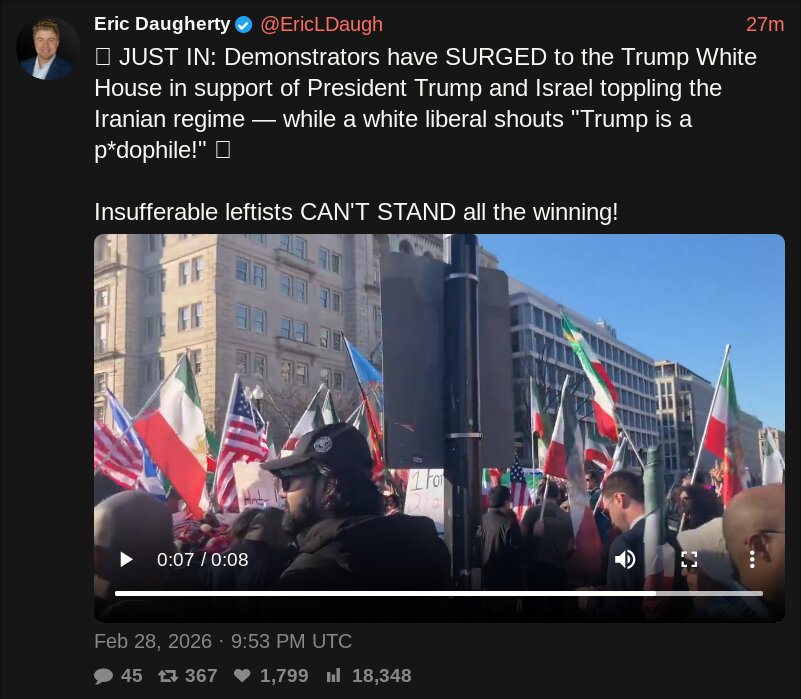Screen dimensions: 801x699
Task: Mute the video volume speaker icon
Action: coord(625,560)
